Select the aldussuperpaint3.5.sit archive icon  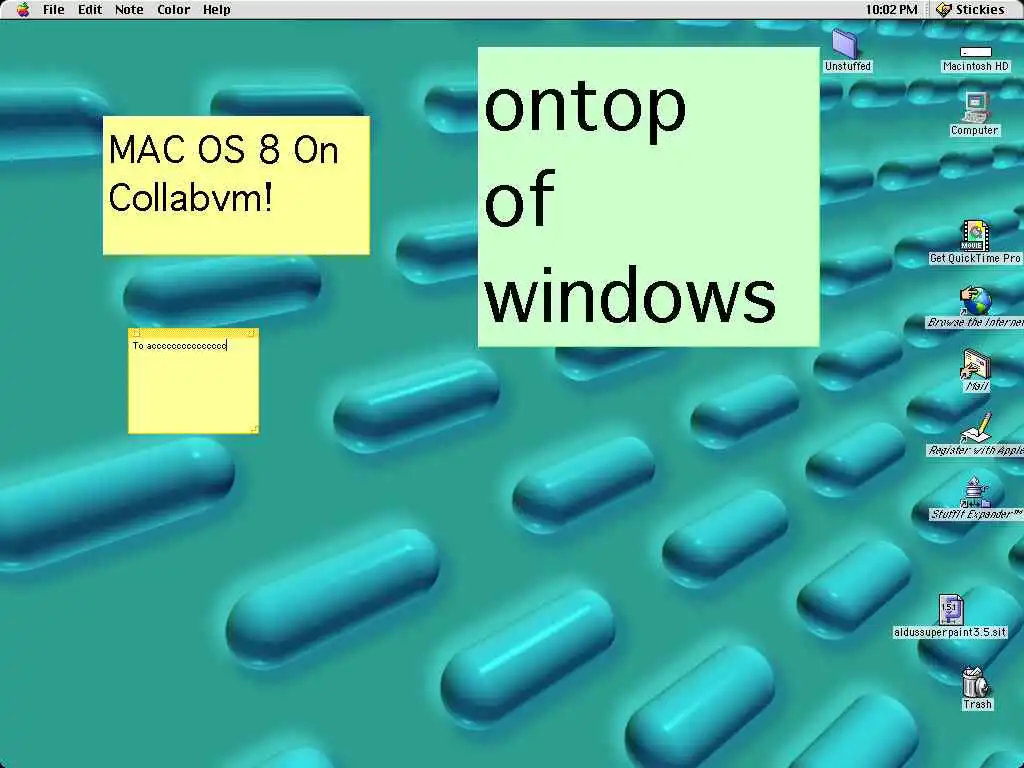[x=950, y=610]
